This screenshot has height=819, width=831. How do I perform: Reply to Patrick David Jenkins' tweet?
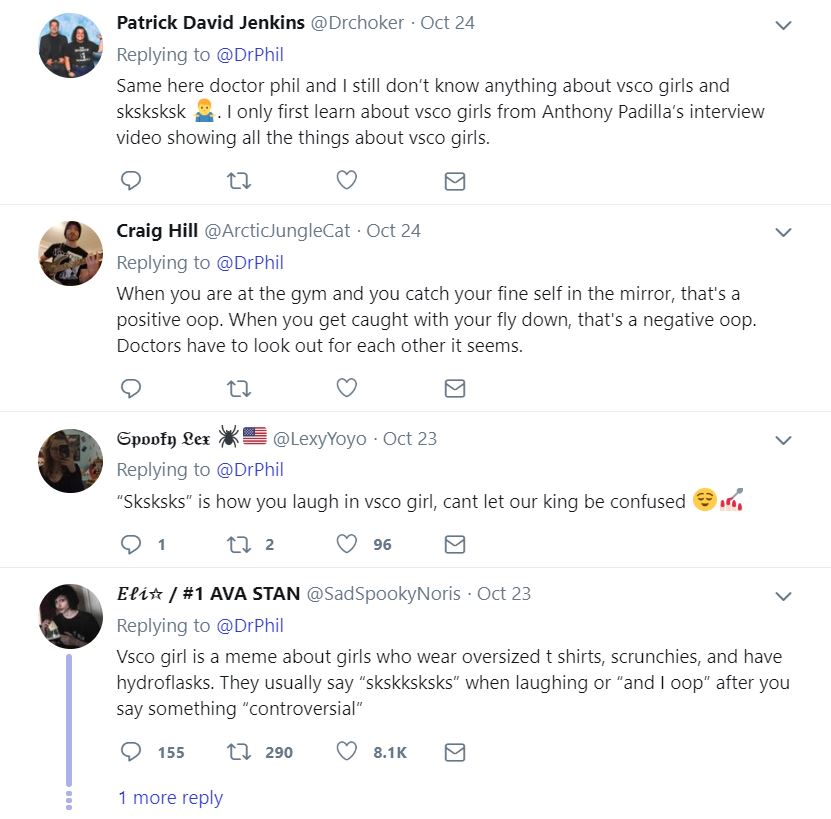[x=130, y=180]
